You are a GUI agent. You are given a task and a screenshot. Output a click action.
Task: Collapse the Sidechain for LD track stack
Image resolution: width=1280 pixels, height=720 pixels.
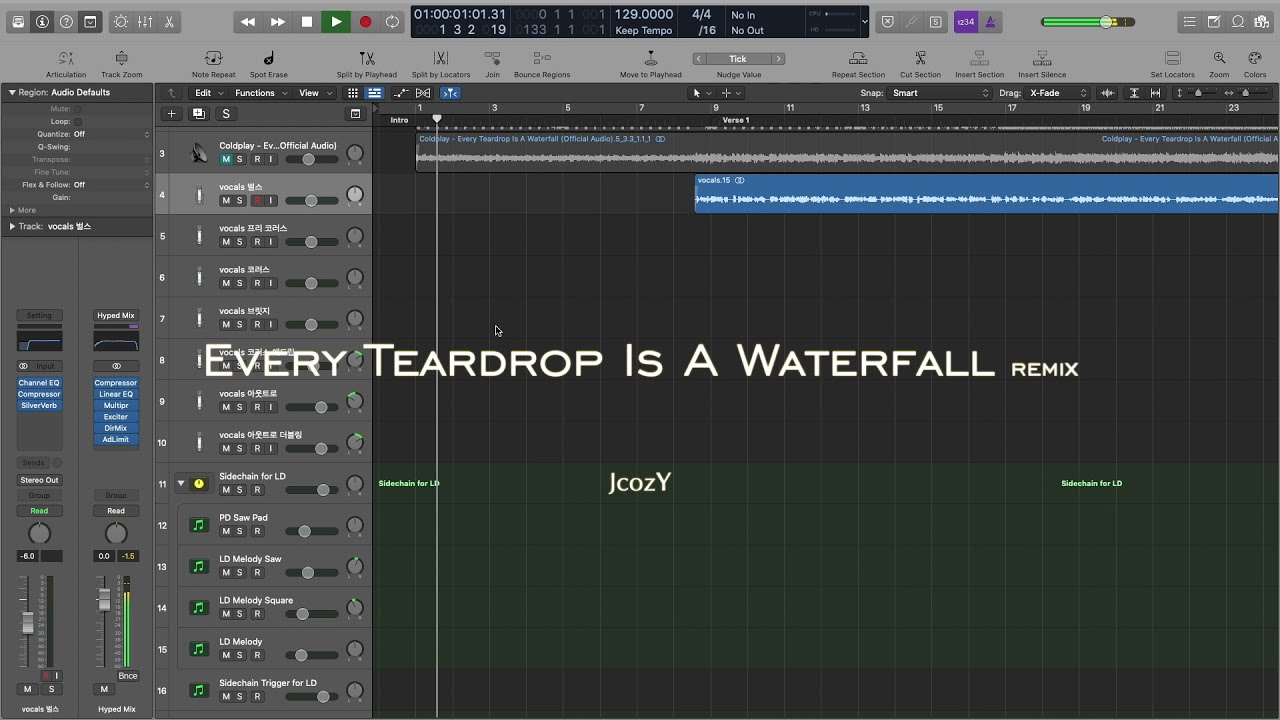tap(181, 483)
